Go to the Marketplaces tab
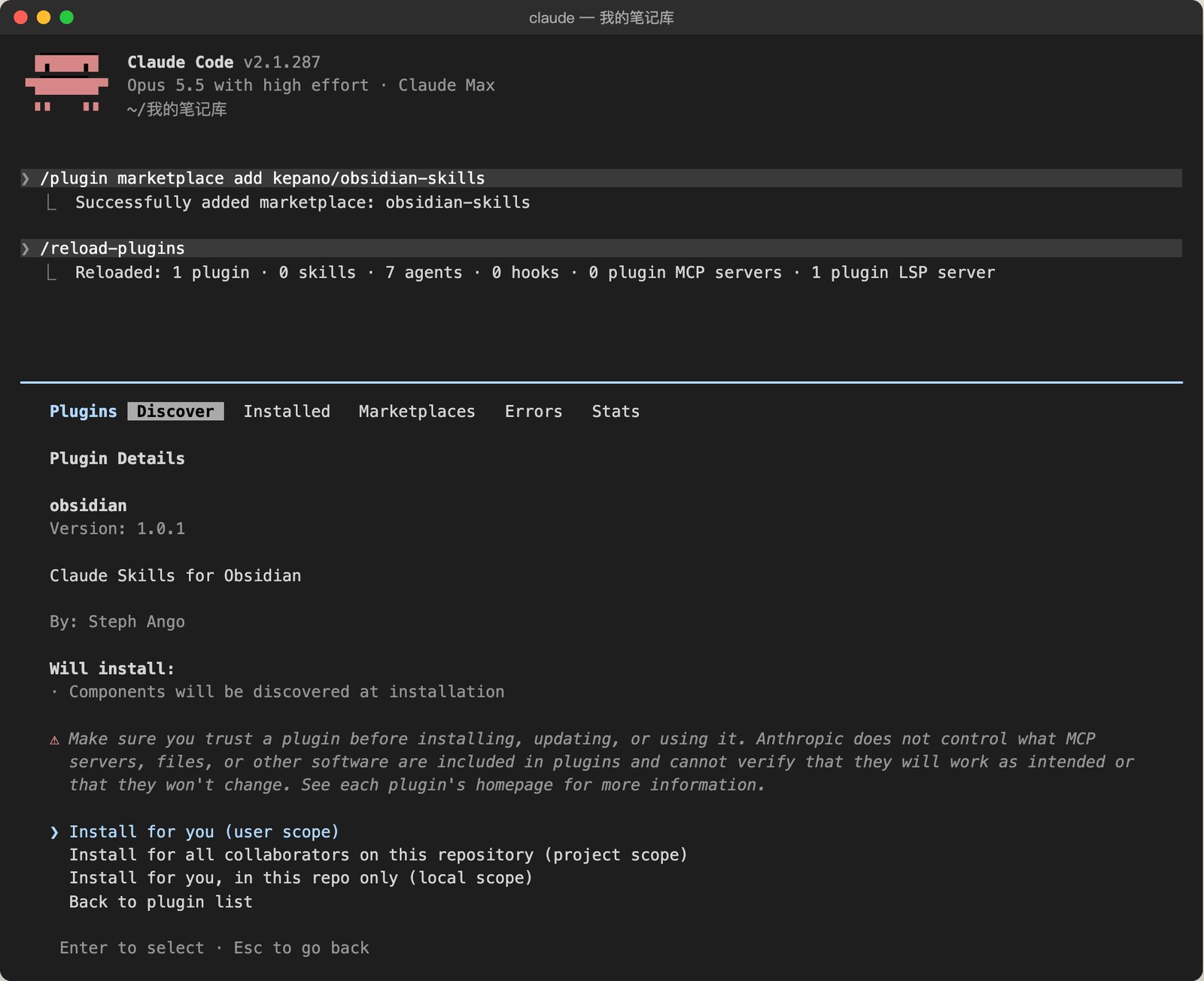The image size is (1204, 981). [417, 411]
